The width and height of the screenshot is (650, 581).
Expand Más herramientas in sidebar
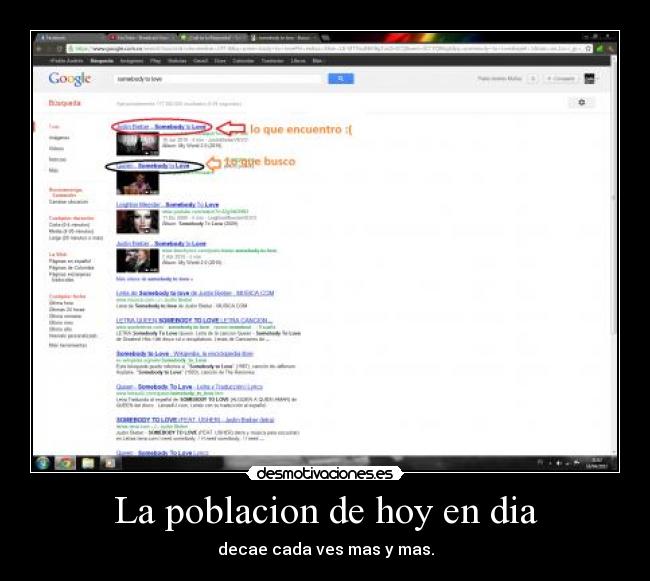[67, 345]
